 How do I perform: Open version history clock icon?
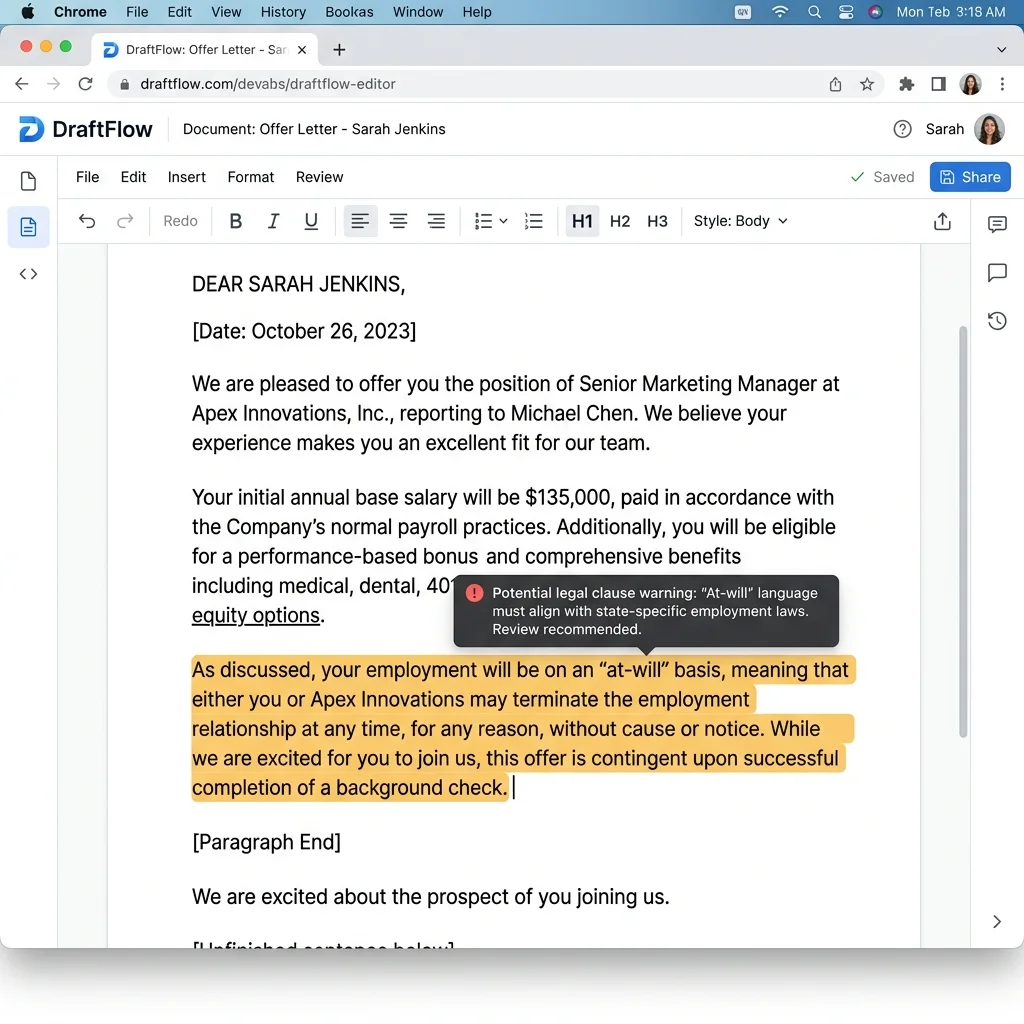pyautogui.click(x=997, y=321)
